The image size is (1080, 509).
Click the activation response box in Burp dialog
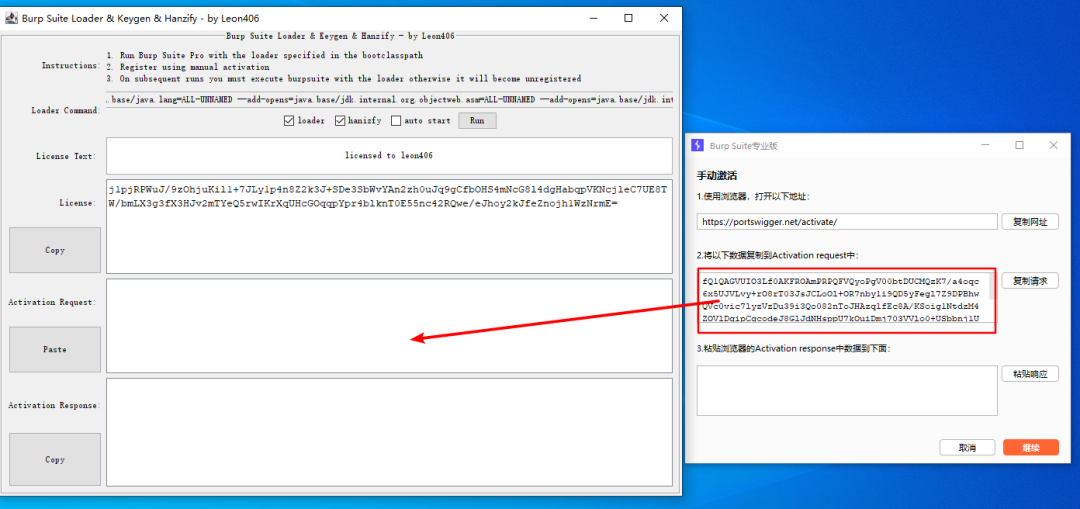[x=847, y=391]
